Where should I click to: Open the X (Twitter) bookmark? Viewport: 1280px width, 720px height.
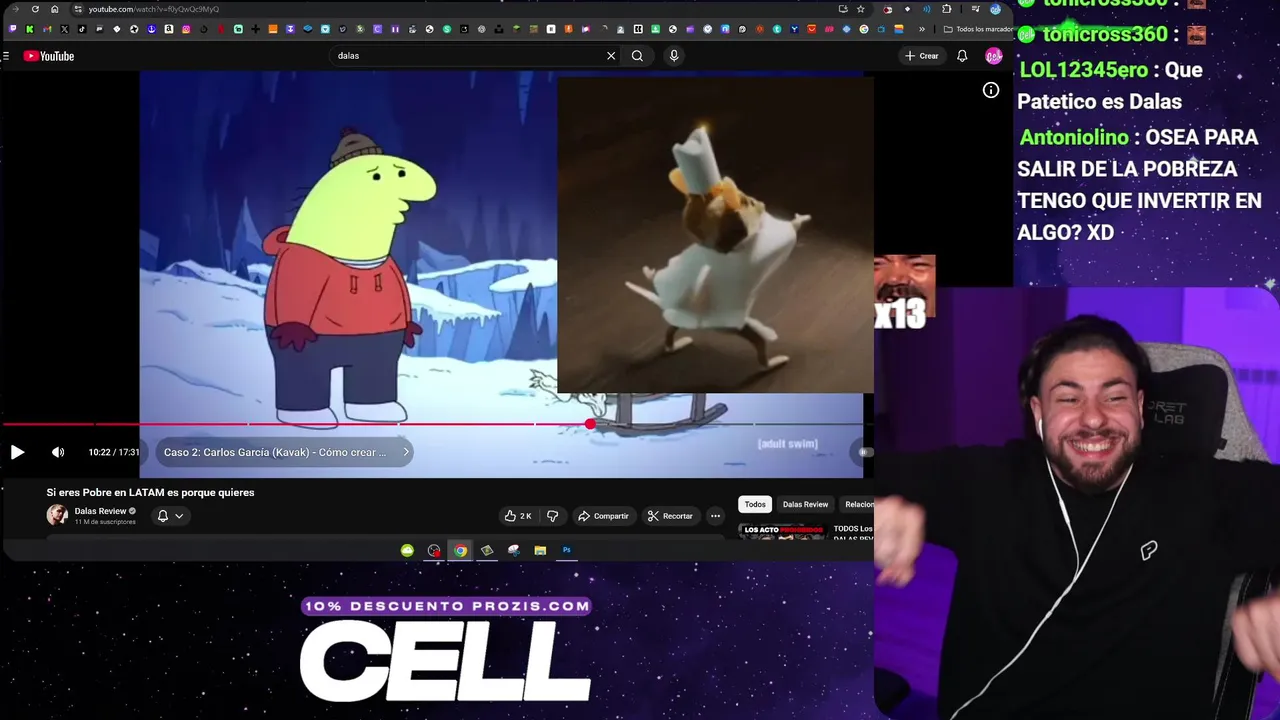point(64,29)
